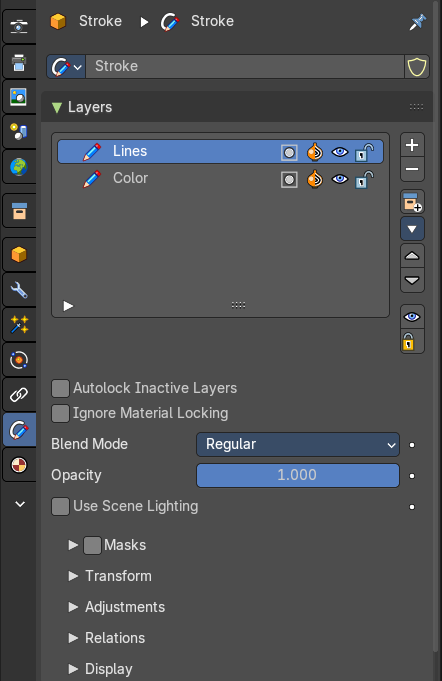The width and height of the screenshot is (442, 681).
Task: Toggle mask icon on Lines layer
Action: [289, 152]
